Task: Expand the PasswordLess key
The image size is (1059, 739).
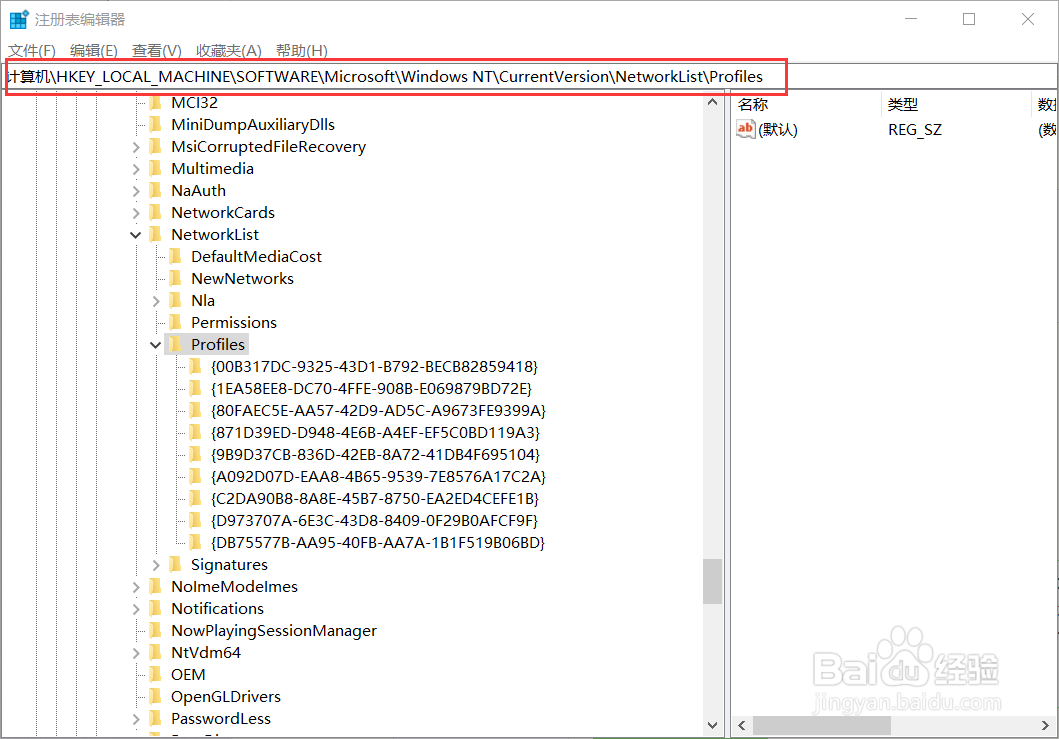Action: [x=136, y=719]
